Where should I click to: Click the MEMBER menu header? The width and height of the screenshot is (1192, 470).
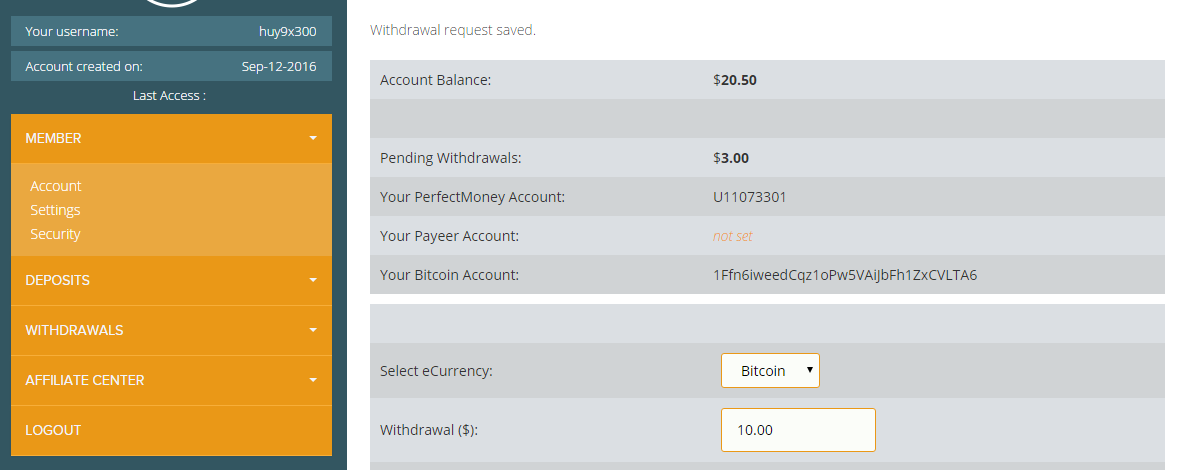click(x=54, y=138)
